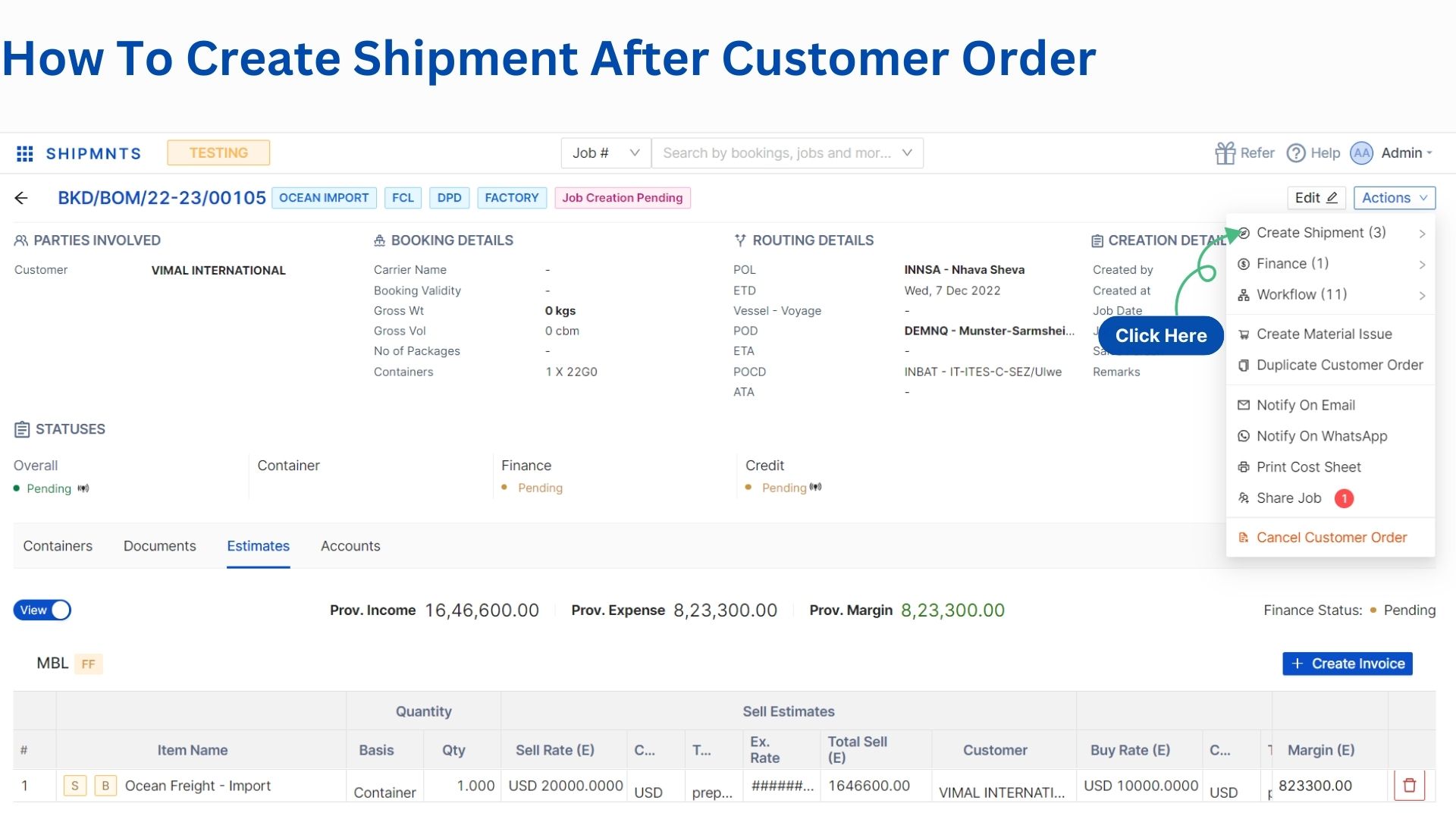
Task: Open the Job # dropdown
Action: (605, 153)
